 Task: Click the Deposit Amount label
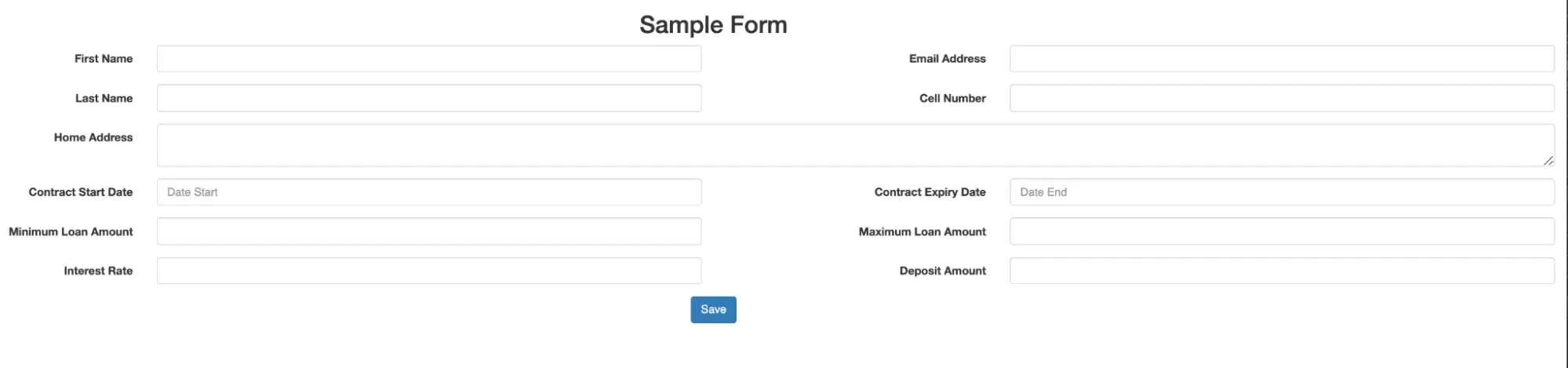point(942,271)
